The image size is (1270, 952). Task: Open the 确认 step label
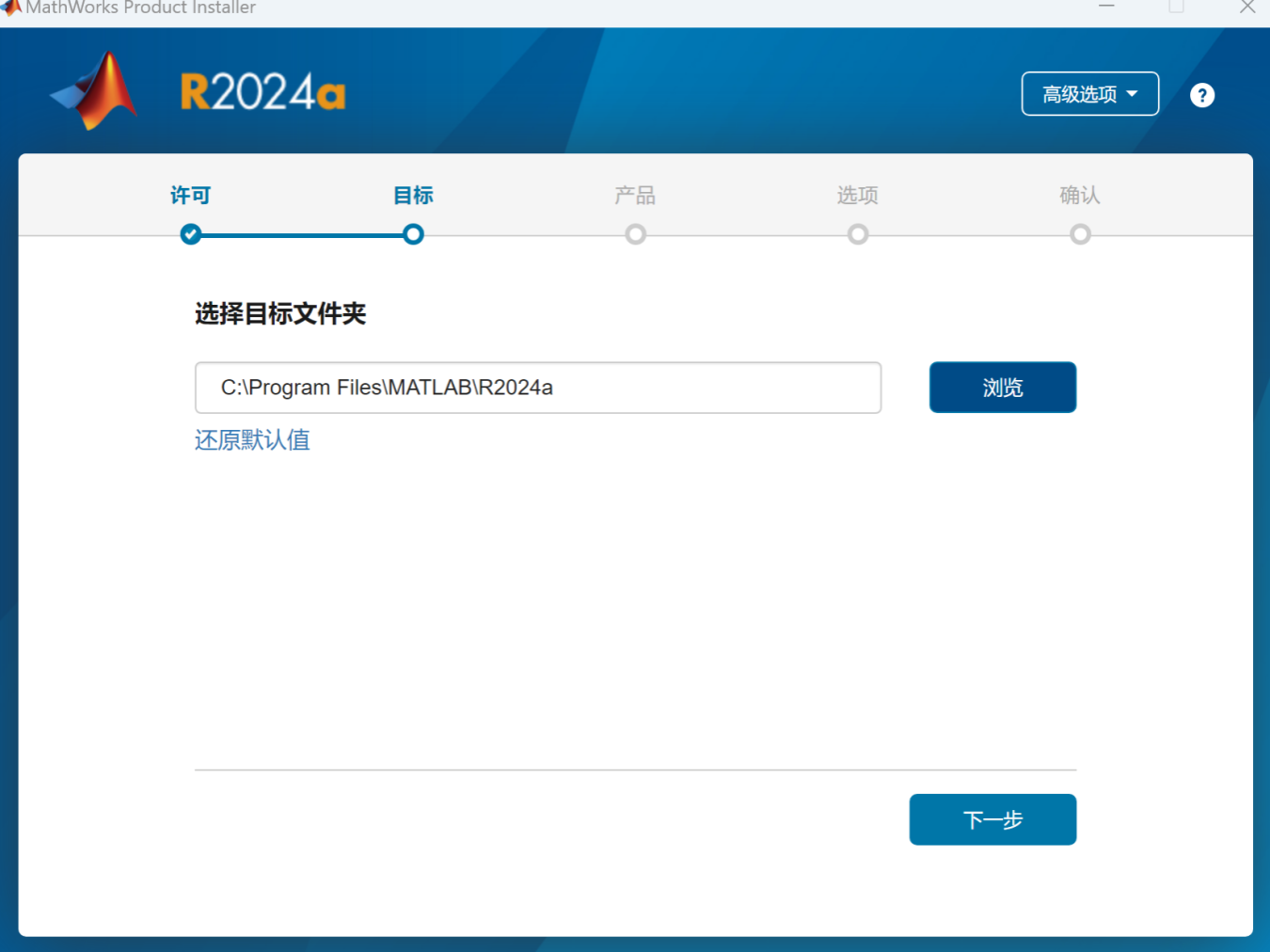click(1080, 196)
